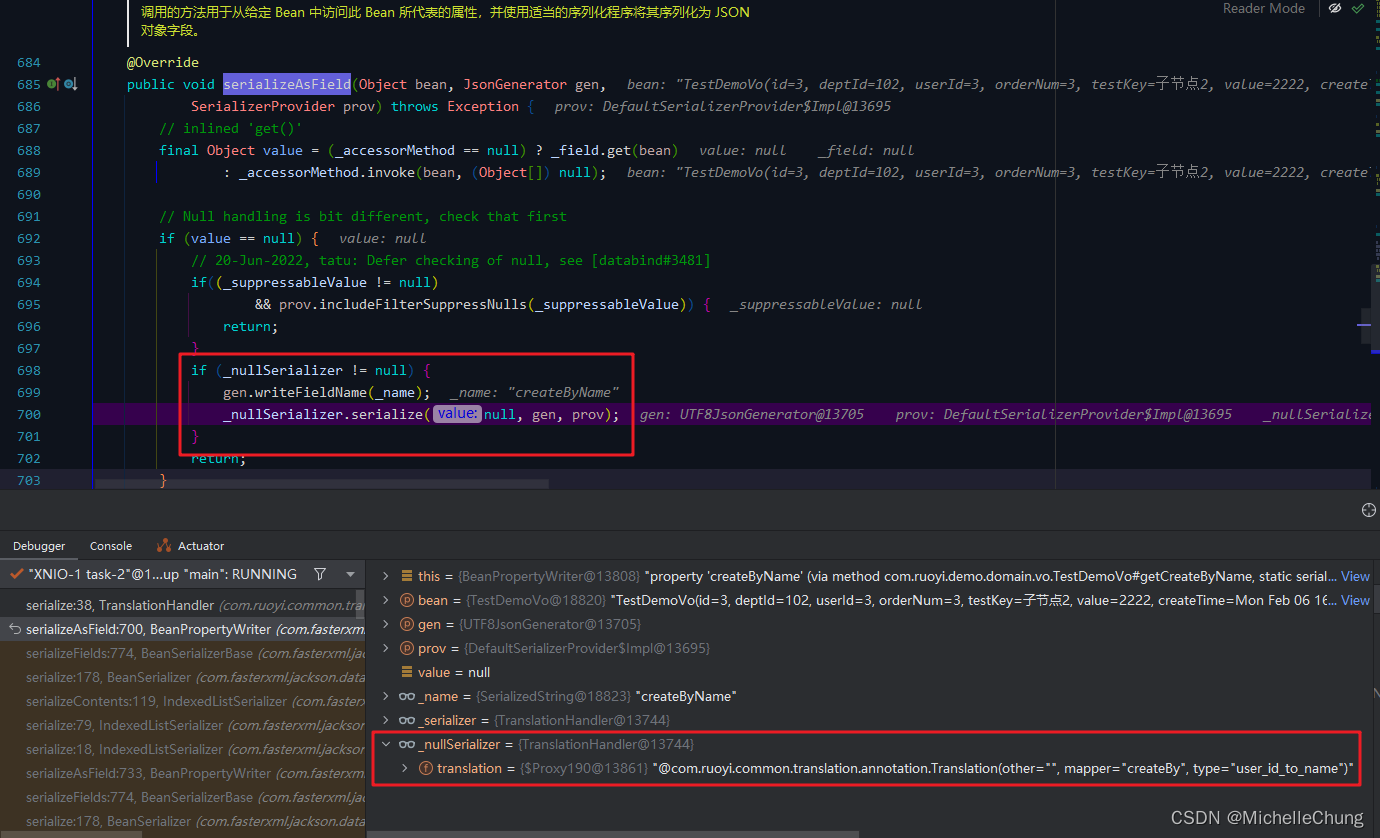Click the glasses icon next to _serializer
The height and width of the screenshot is (838, 1380).
click(x=407, y=720)
